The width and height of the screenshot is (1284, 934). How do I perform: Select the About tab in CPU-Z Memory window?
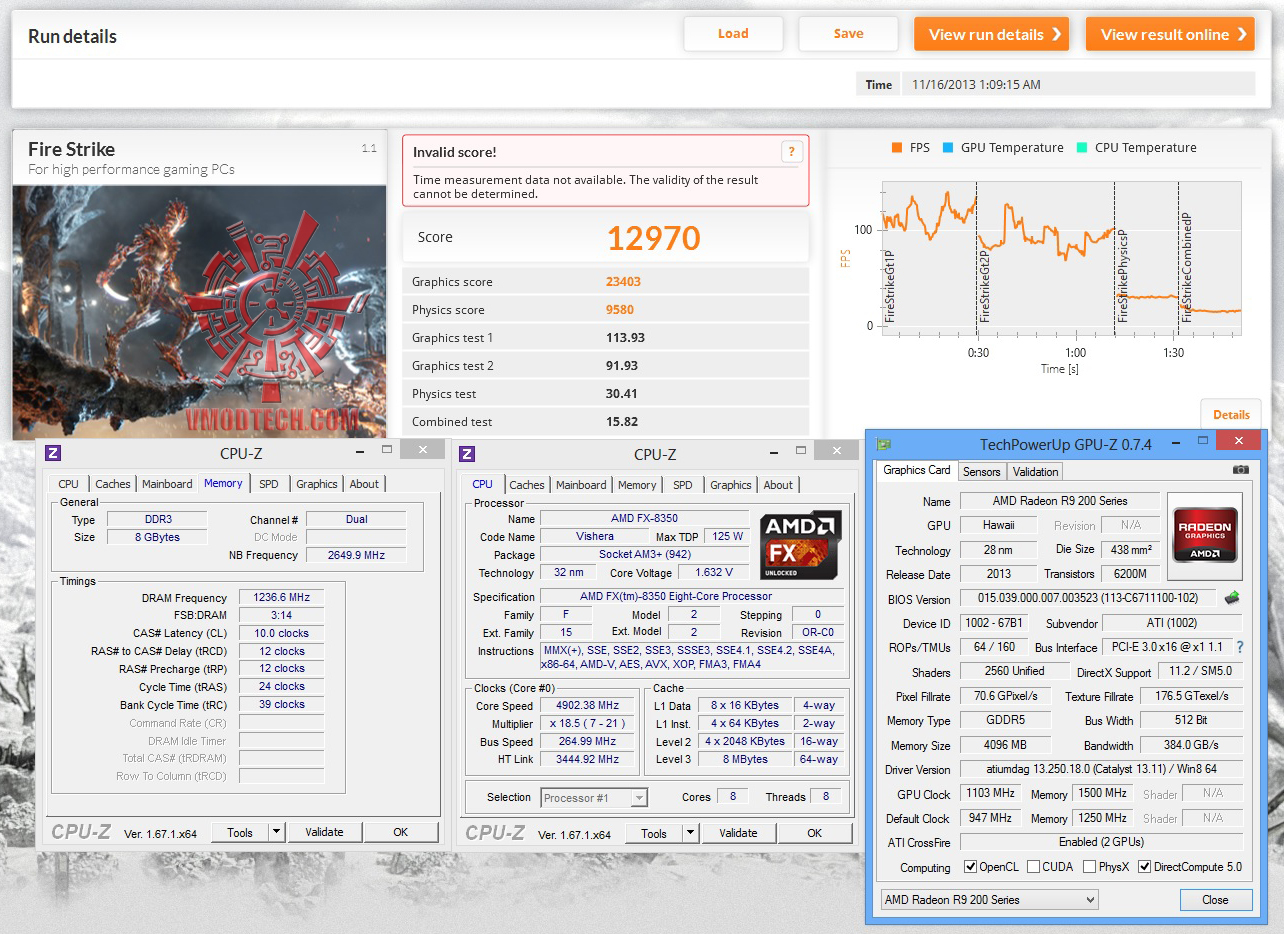(x=364, y=484)
